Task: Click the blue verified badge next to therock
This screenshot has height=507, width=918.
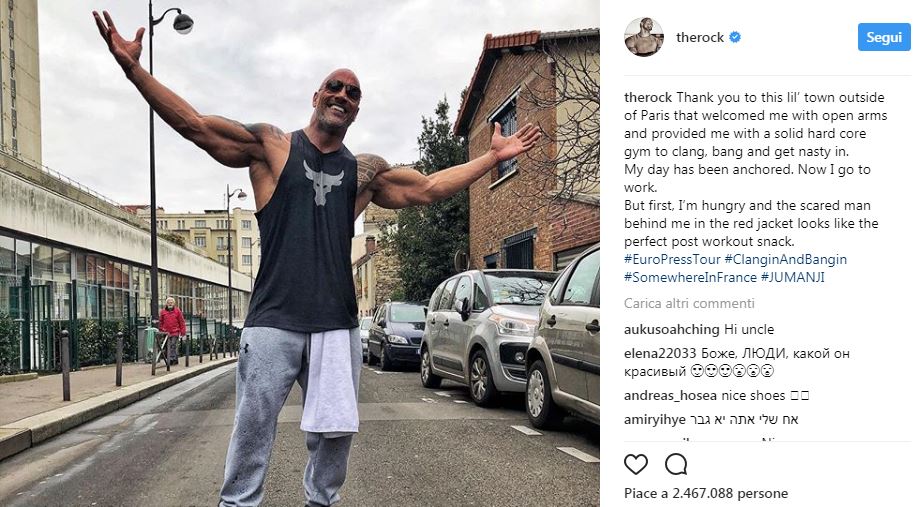Action: 735,37
